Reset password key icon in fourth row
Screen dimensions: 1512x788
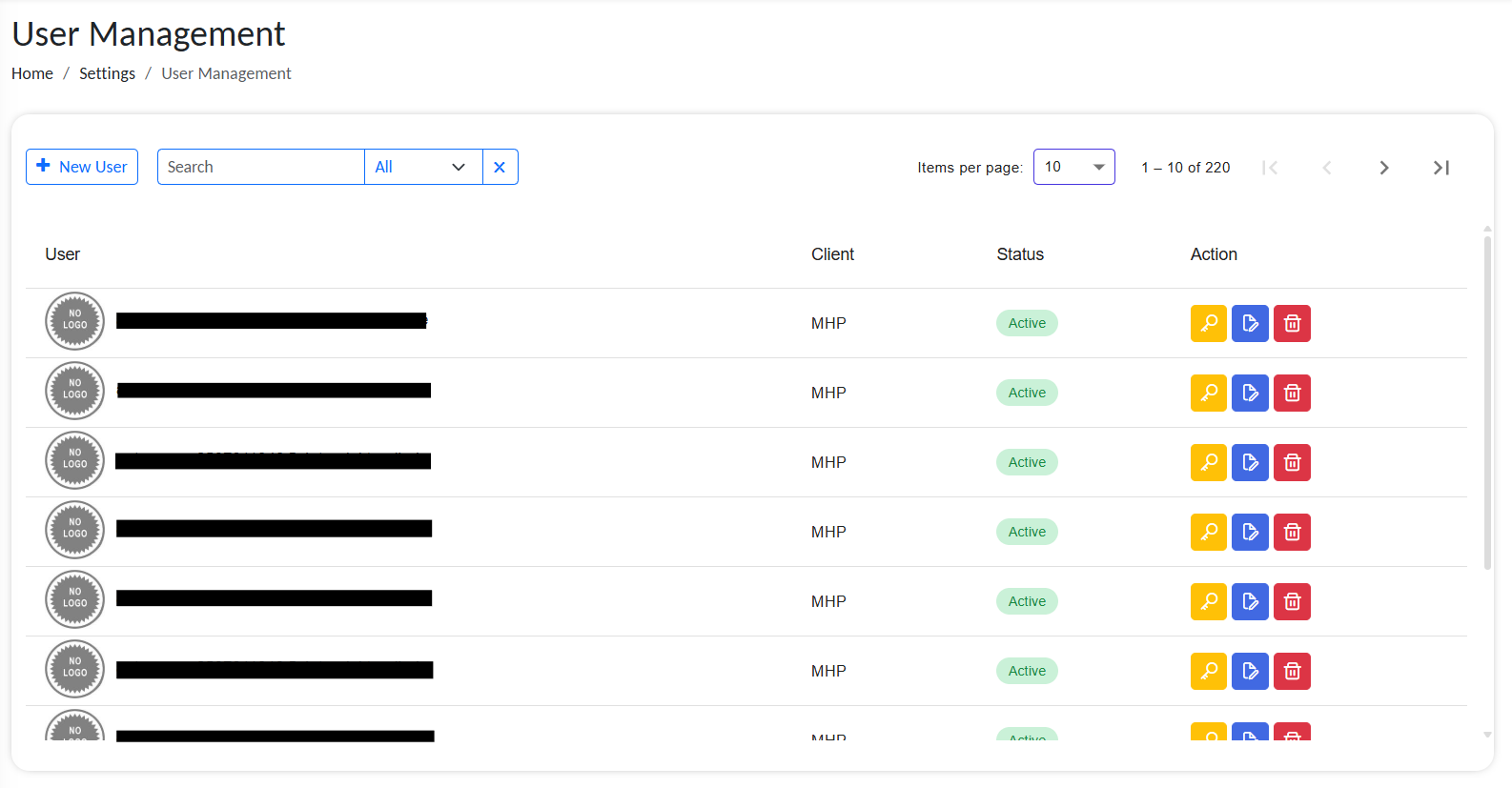coord(1208,532)
